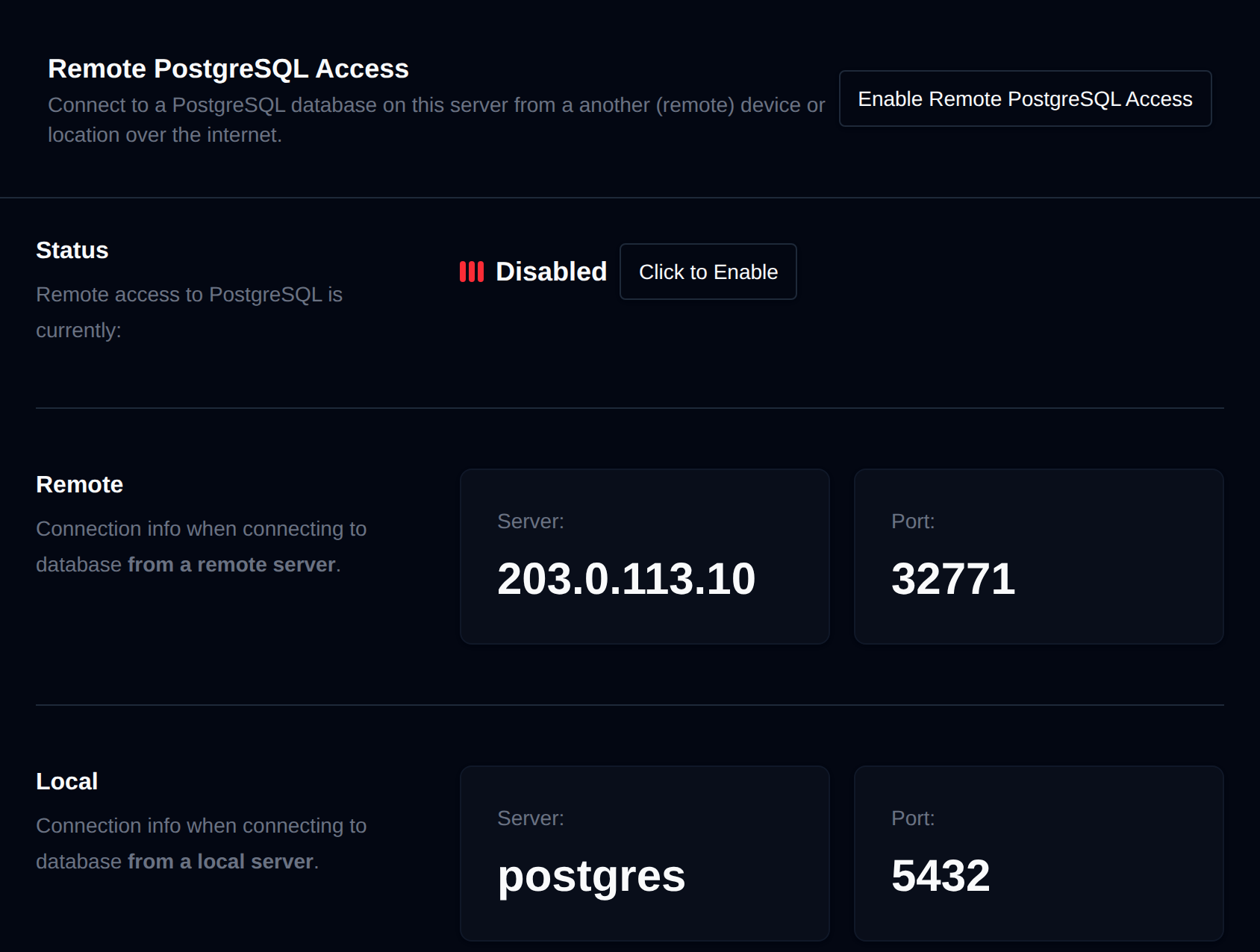Click the Disabled status text
Viewport: 1260px width, 952px height.
[551, 272]
